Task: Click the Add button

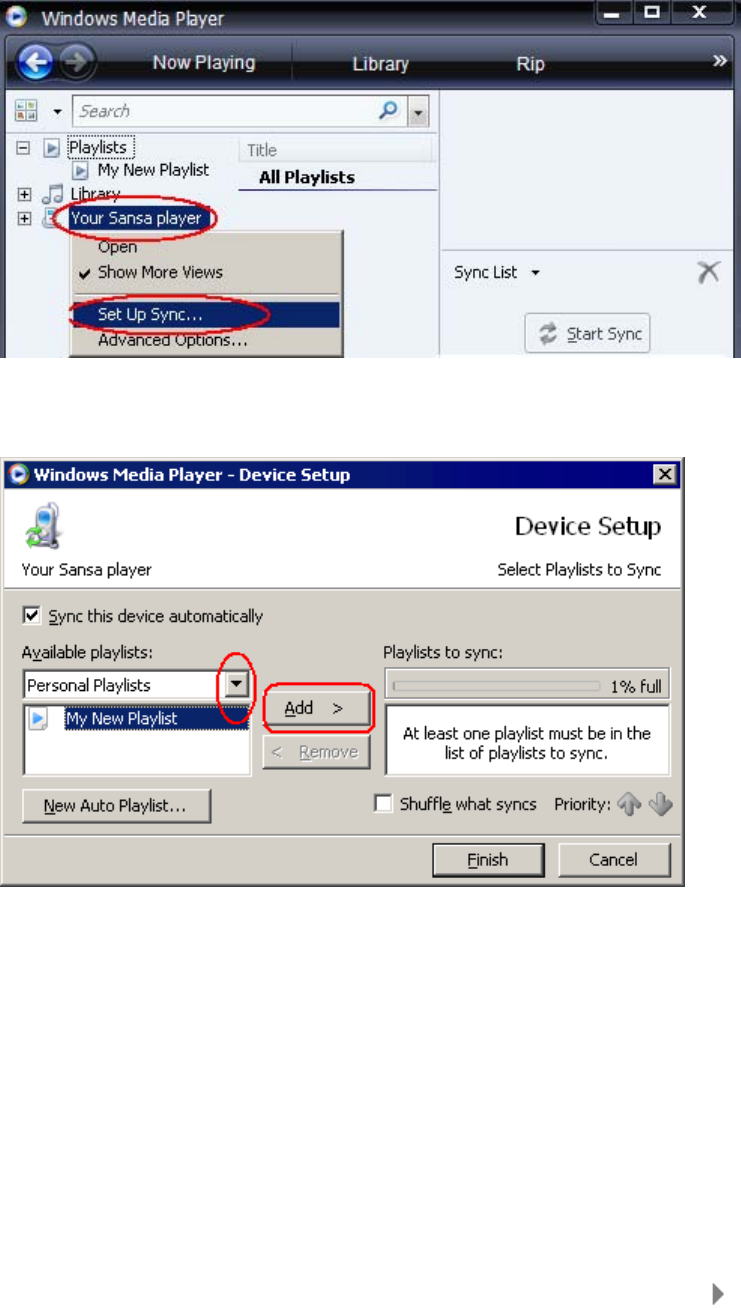Action: point(316,708)
